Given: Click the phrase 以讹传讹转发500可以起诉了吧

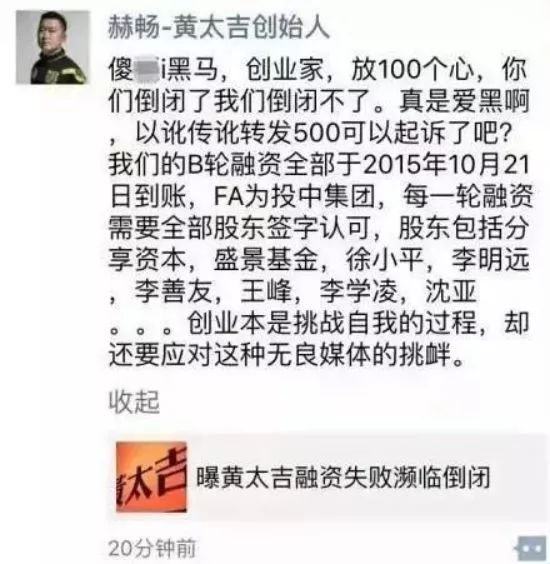Looking at the screenshot, I should 323,133.
